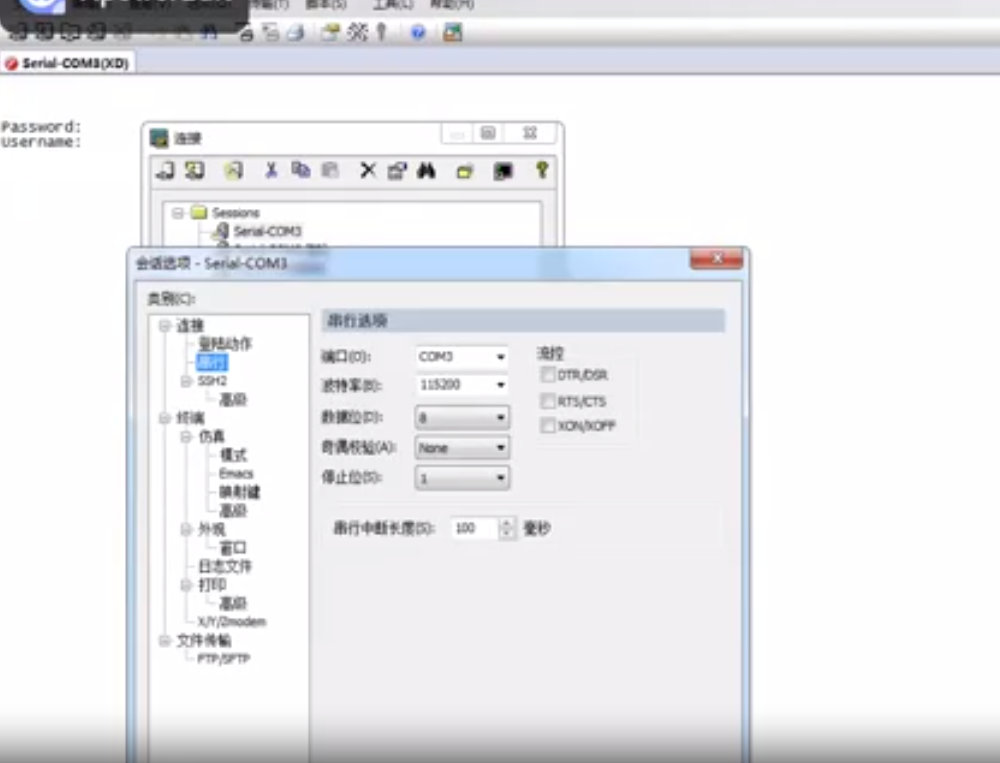Click the blue Help question mark icon

click(x=418, y=32)
